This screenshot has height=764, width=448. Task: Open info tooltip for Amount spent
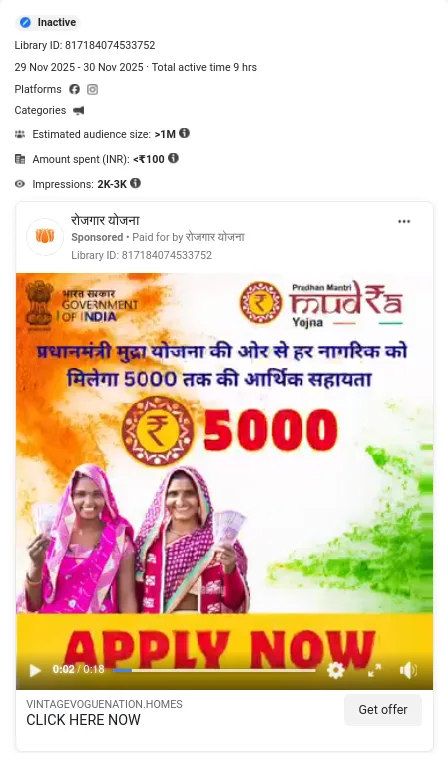click(173, 158)
